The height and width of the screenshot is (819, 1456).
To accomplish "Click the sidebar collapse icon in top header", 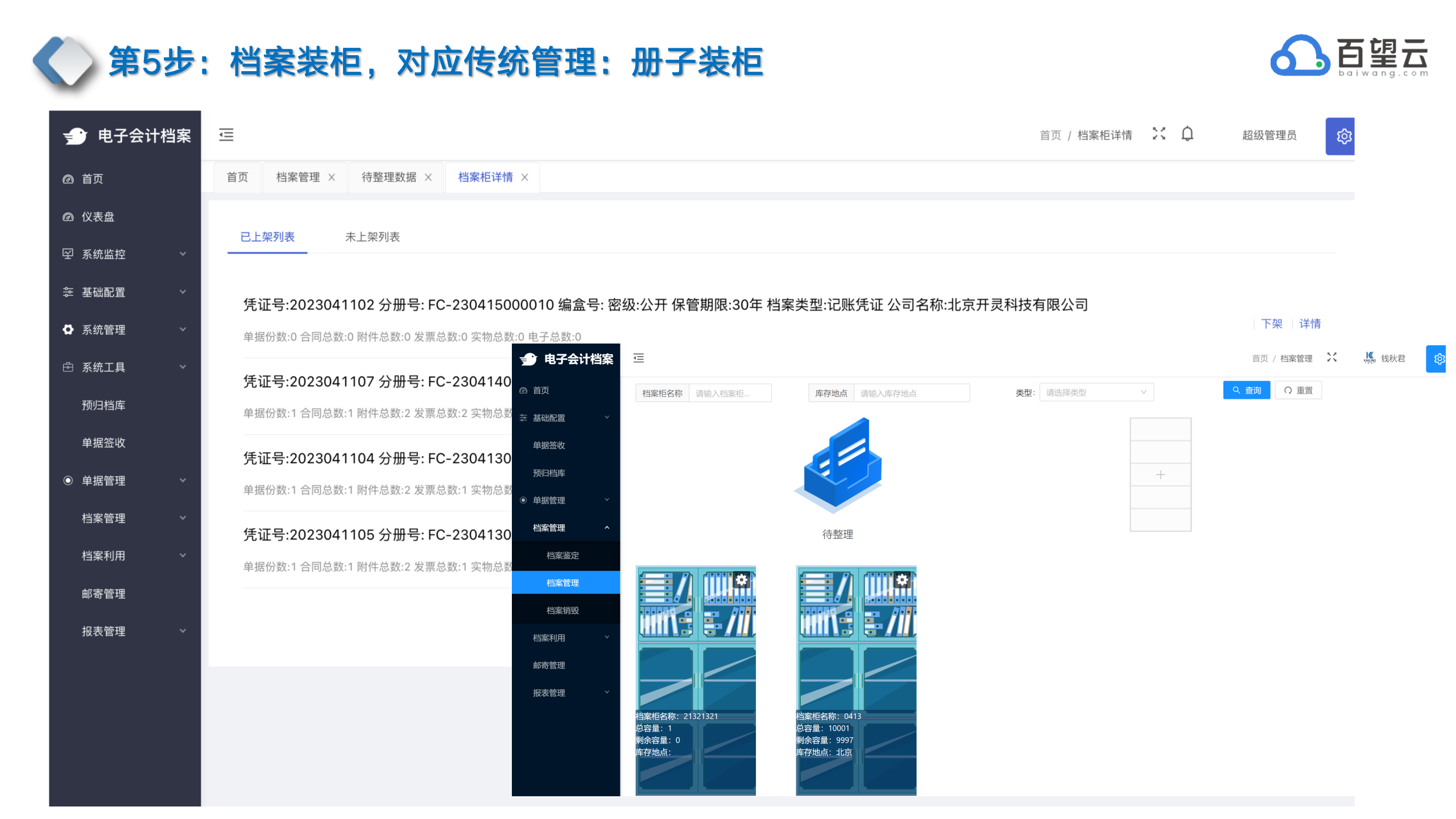I will pyautogui.click(x=226, y=135).
